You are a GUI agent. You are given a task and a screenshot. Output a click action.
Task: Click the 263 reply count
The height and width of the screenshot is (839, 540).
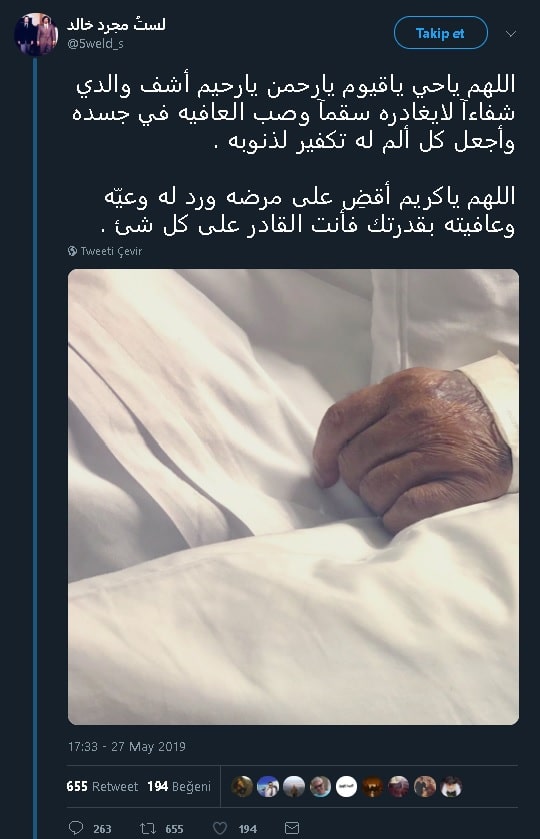point(102,829)
